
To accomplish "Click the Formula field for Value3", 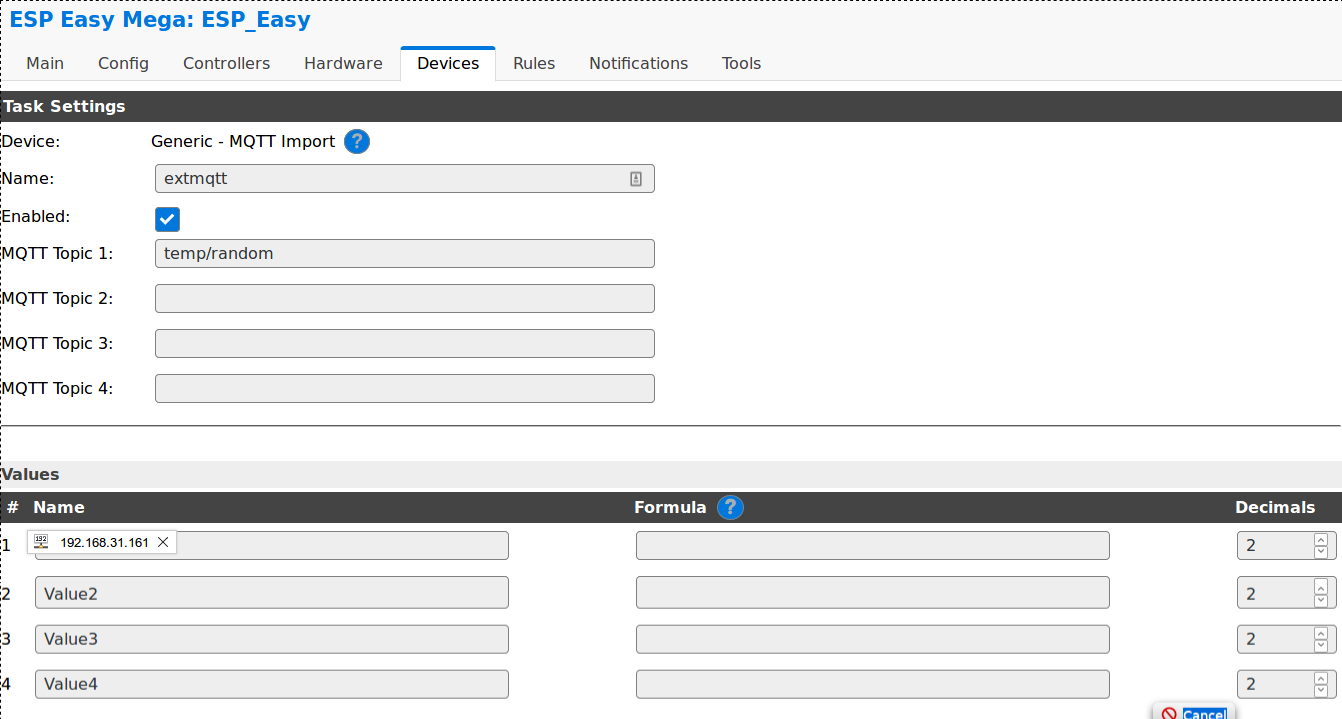I will [x=873, y=639].
